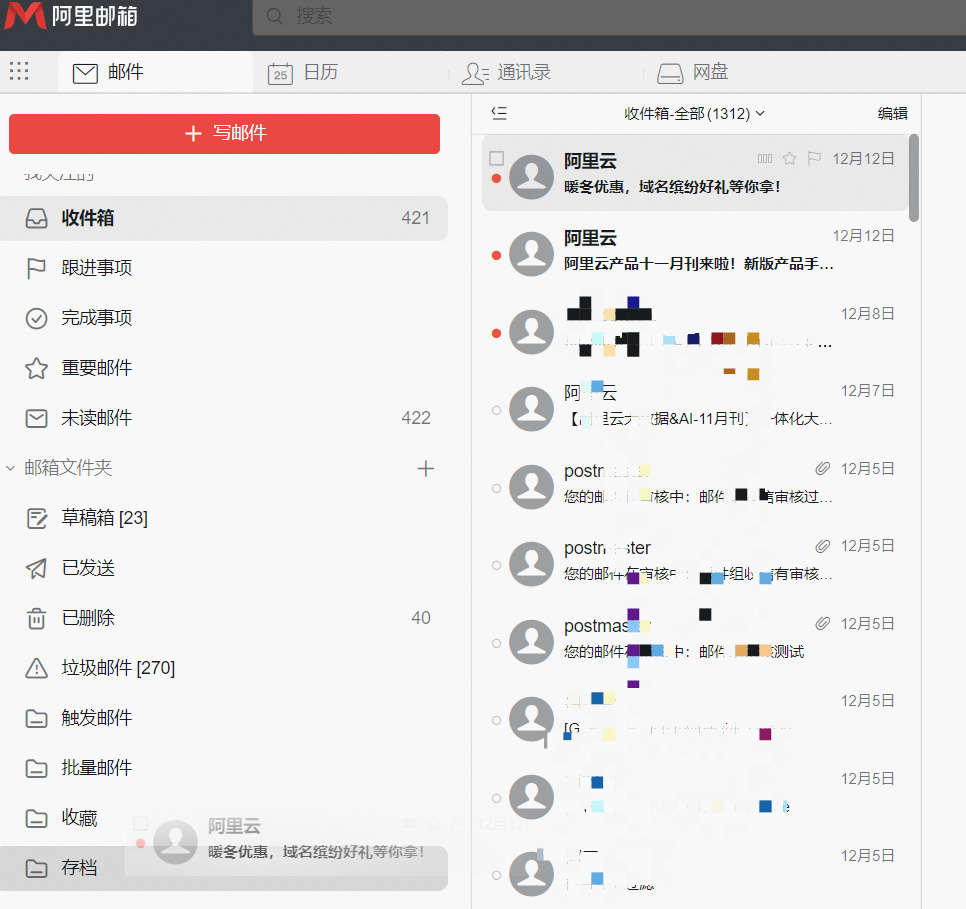Toggle the unread dot on 12月7日 email
The image size is (966, 909).
(x=496, y=410)
